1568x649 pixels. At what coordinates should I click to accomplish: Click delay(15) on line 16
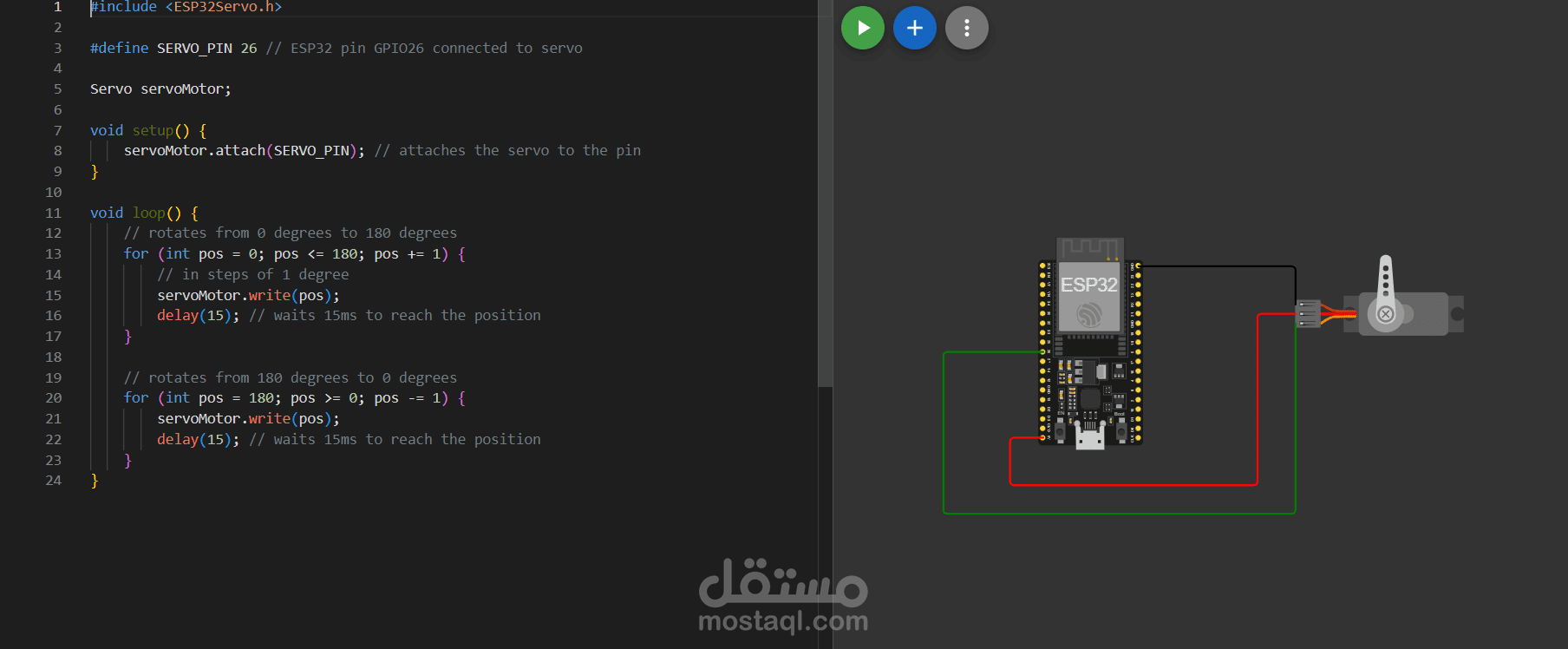198,315
